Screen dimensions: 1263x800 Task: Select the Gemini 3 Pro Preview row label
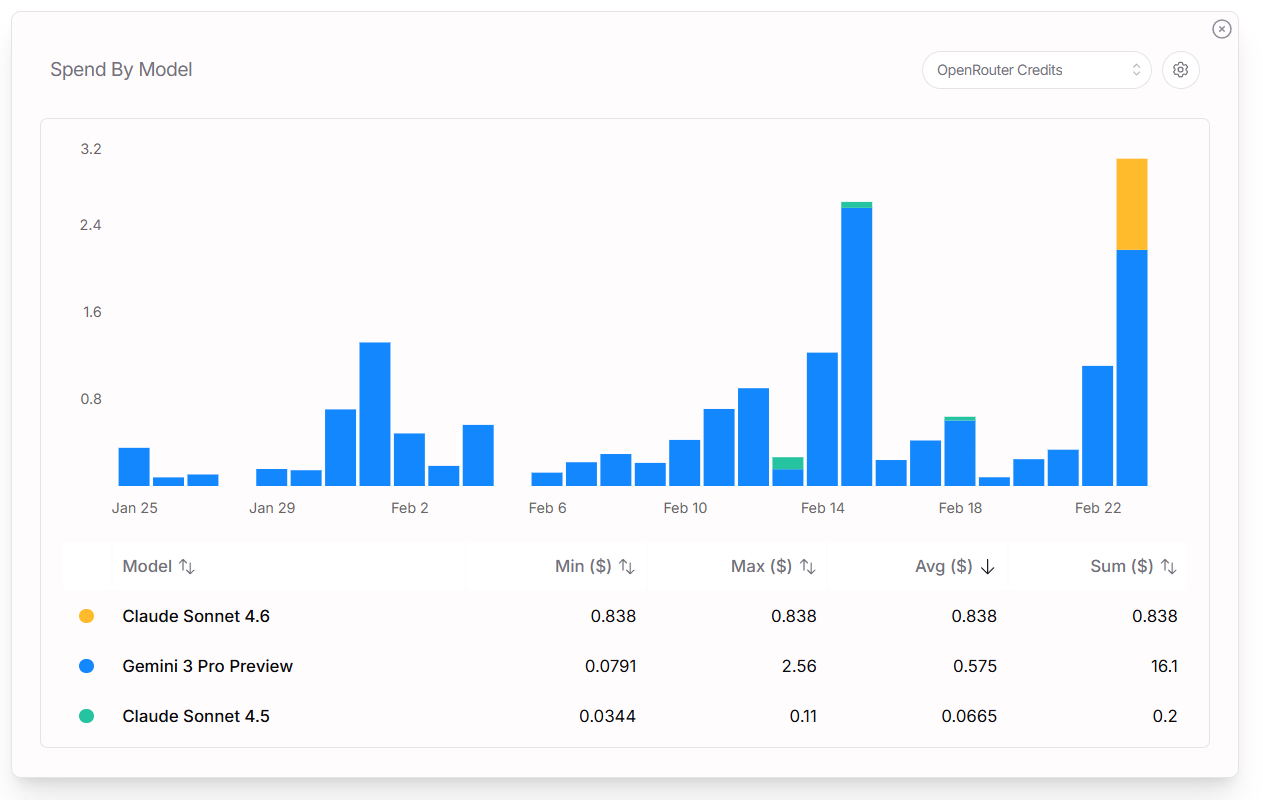point(207,666)
